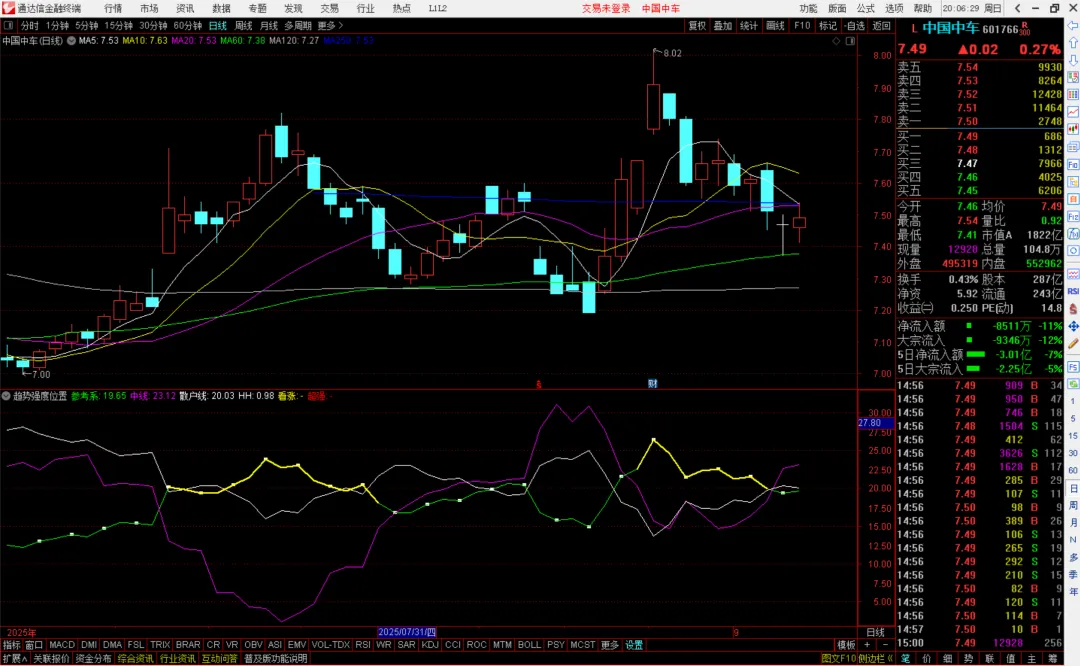Click the 2025/07/31/四 date marker
Screen dimensions: 1080x666
[407, 632]
